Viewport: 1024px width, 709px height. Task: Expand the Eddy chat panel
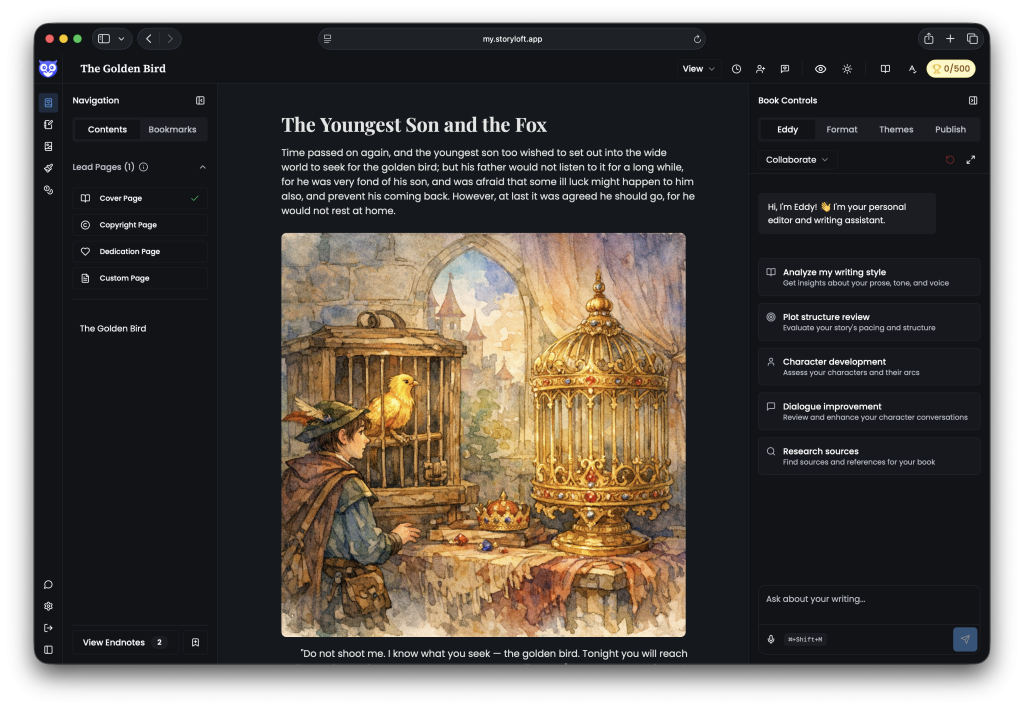click(x=971, y=160)
